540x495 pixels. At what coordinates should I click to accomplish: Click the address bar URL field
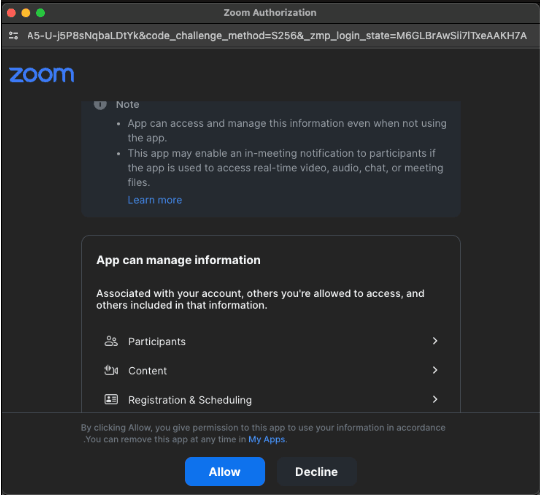click(x=277, y=35)
